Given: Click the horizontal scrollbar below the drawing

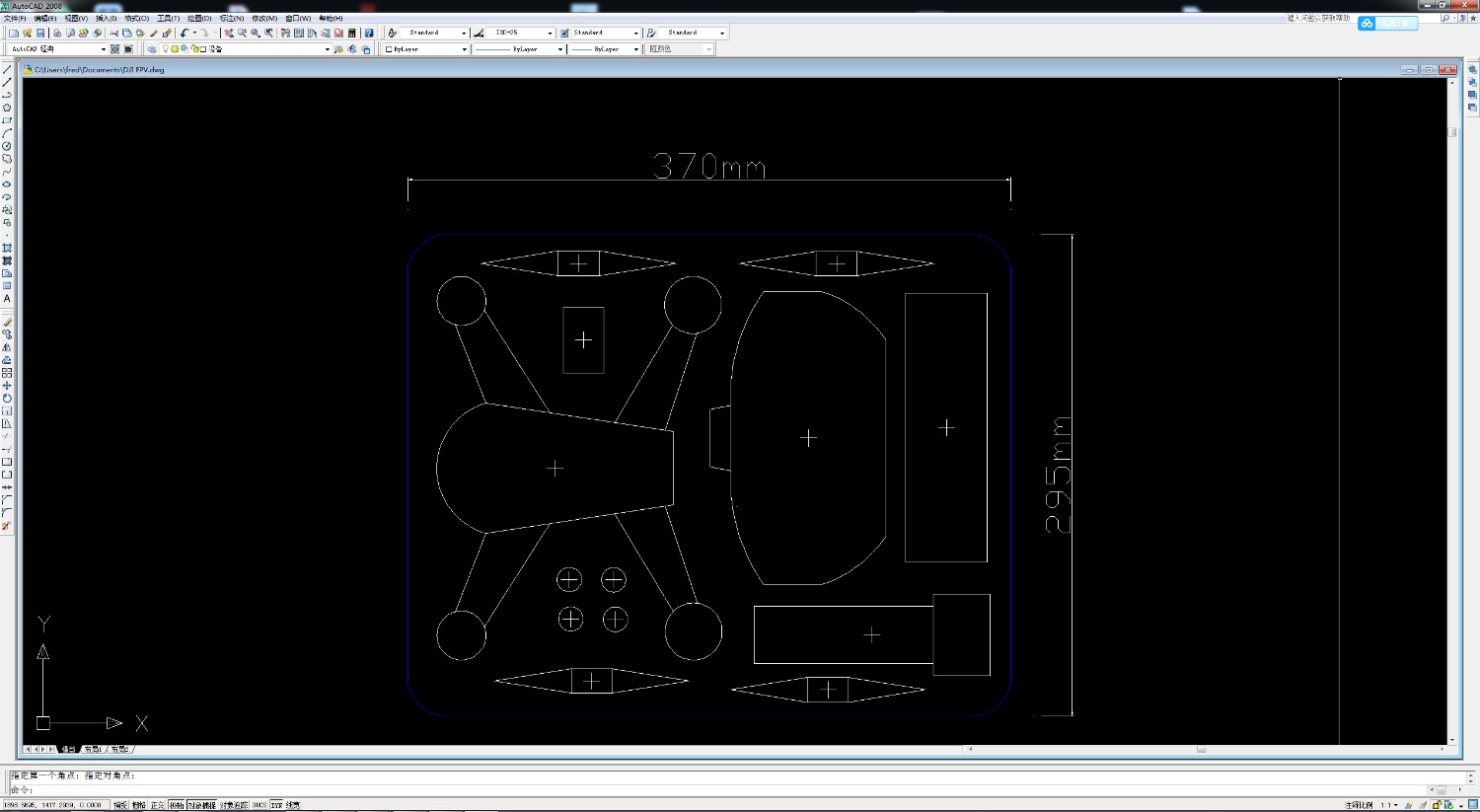Looking at the screenshot, I should [1205, 749].
